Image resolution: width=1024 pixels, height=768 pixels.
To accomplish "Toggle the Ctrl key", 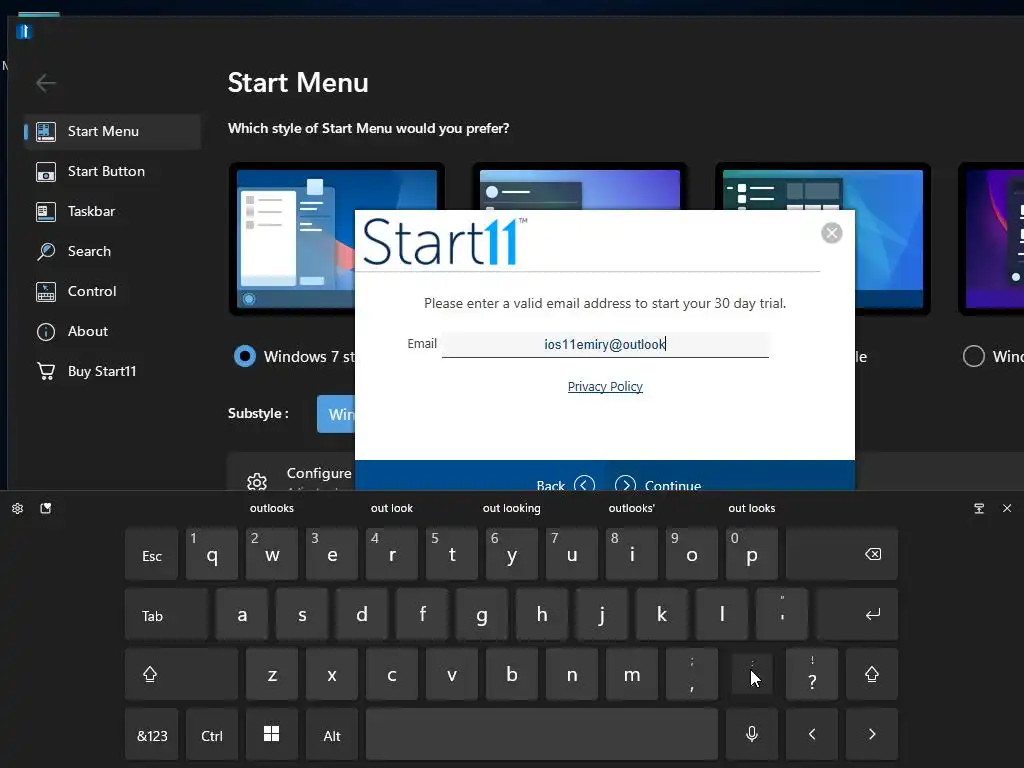I will click(212, 735).
